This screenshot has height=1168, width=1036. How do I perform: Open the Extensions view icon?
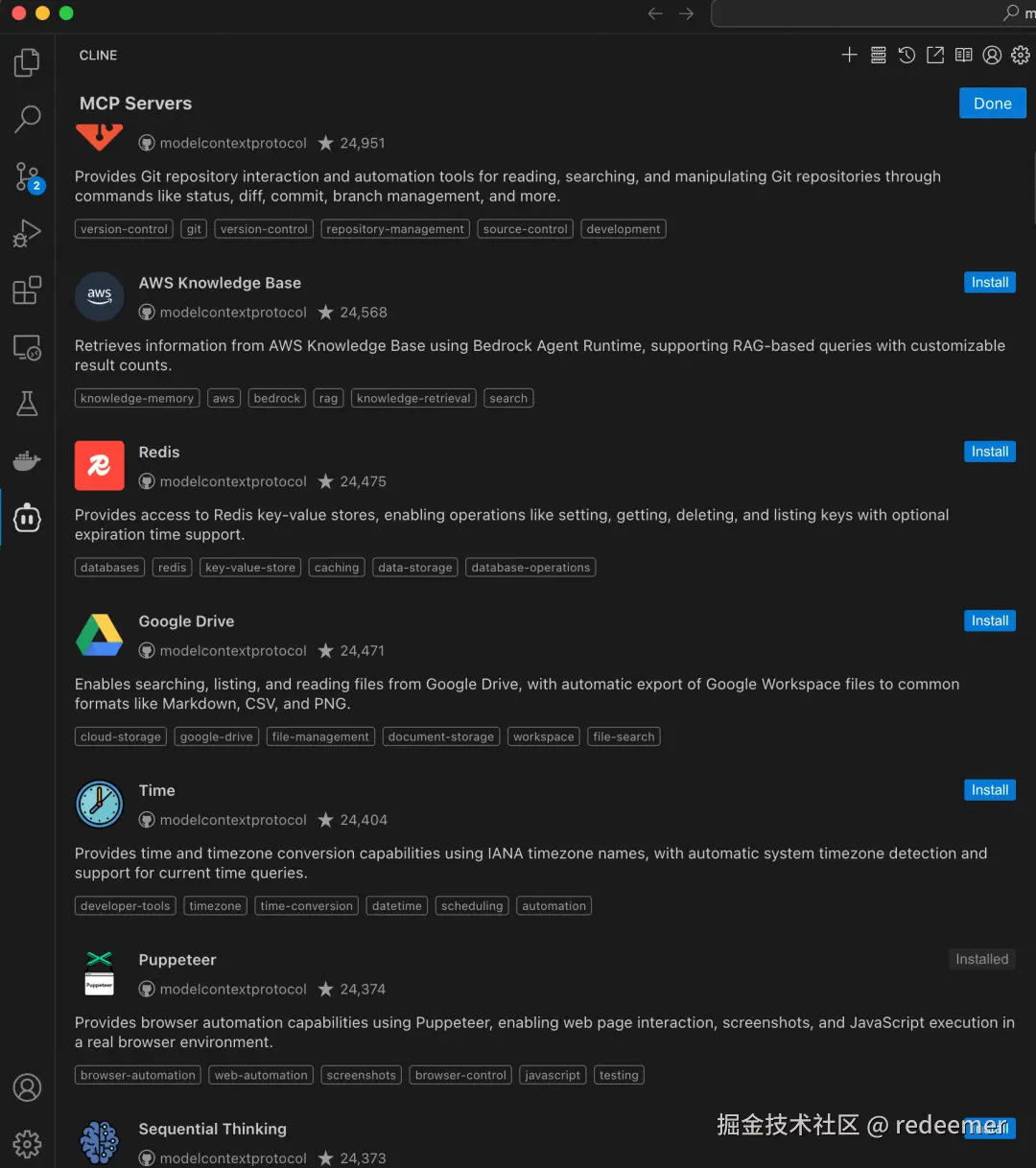tap(27, 290)
